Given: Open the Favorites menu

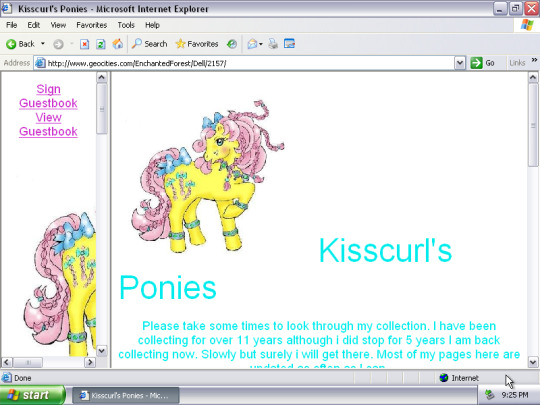Looking at the screenshot, I should (91, 25).
